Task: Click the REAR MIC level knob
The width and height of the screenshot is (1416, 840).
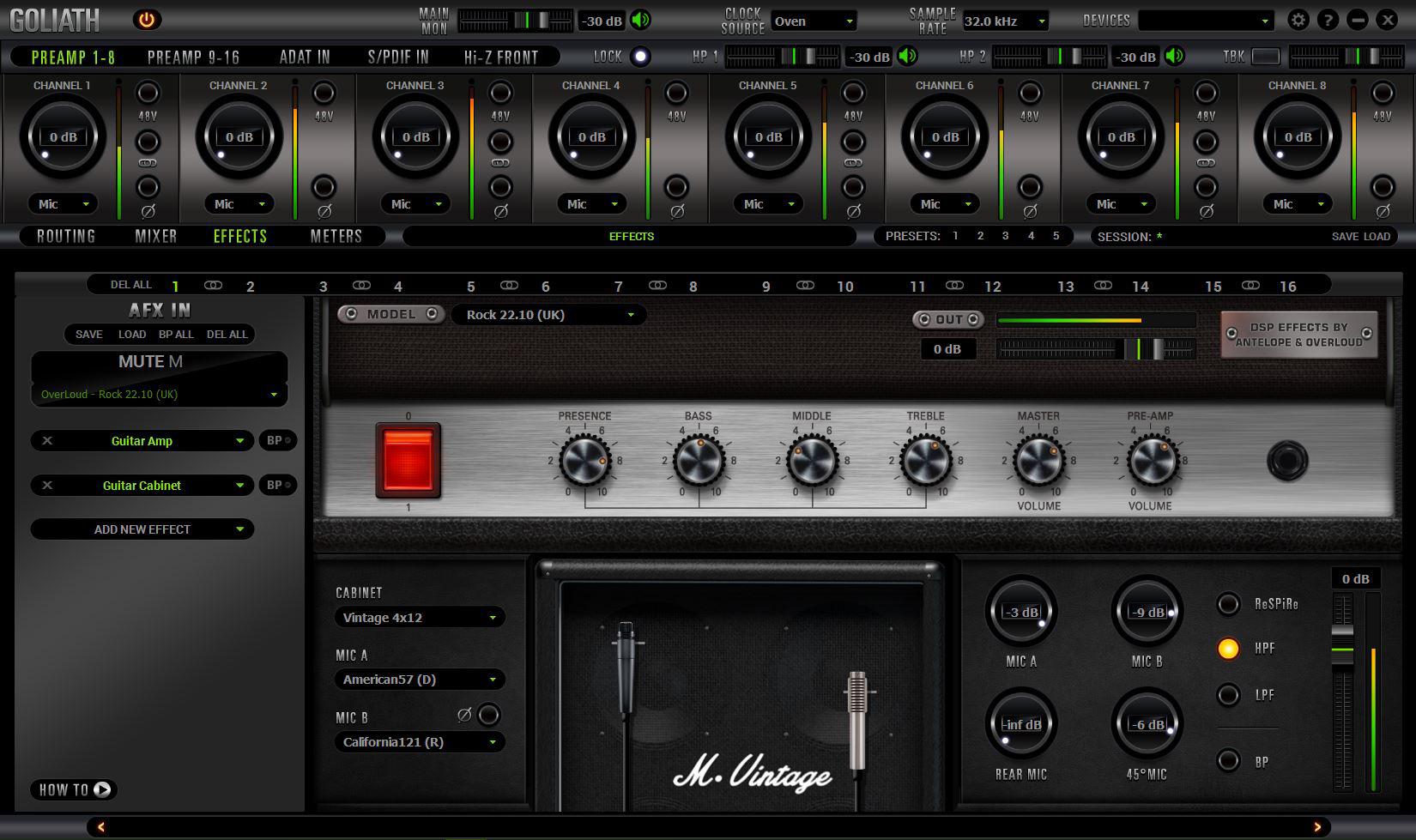Action: [1020, 723]
